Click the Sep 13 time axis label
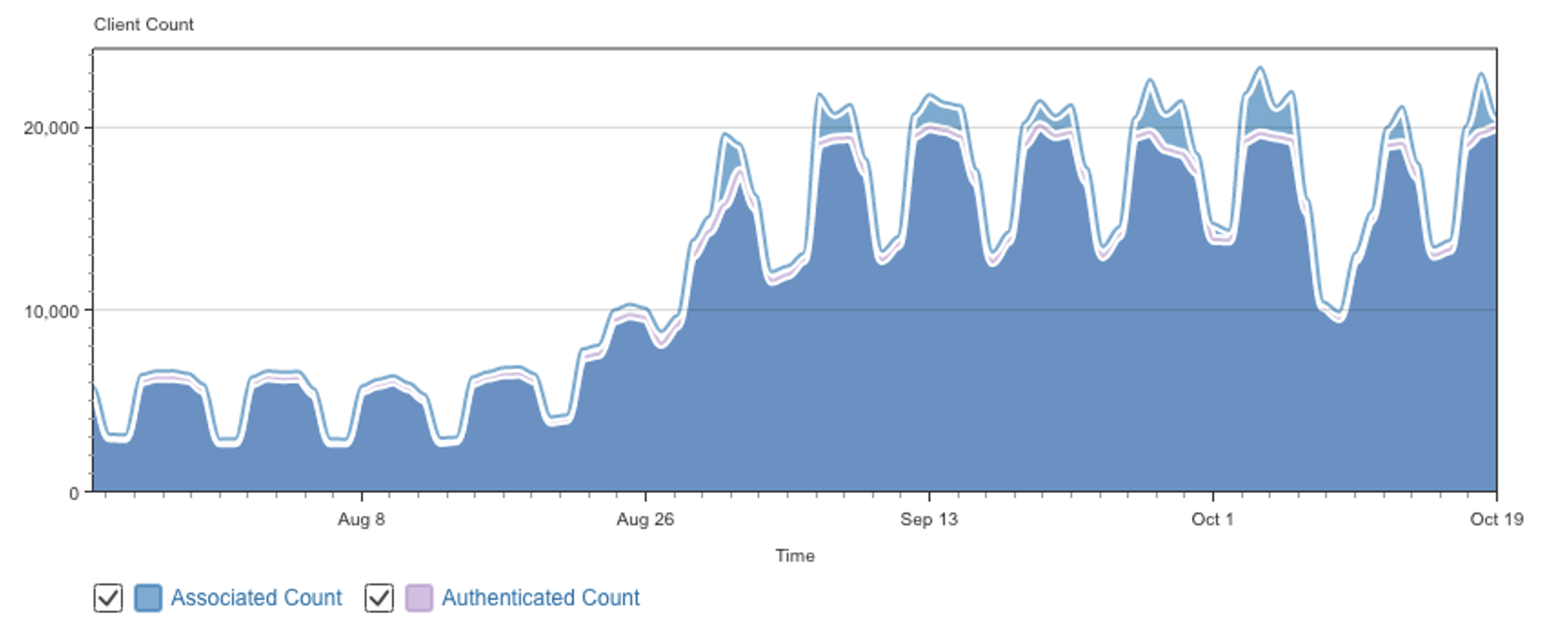Image resolution: width=1568 pixels, height=635 pixels. coord(928,519)
